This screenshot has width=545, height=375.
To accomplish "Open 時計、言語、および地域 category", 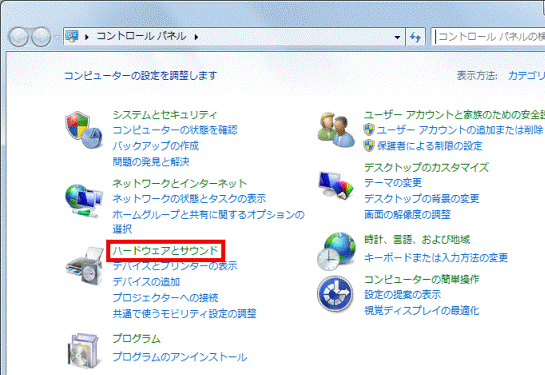I will coord(417,239).
